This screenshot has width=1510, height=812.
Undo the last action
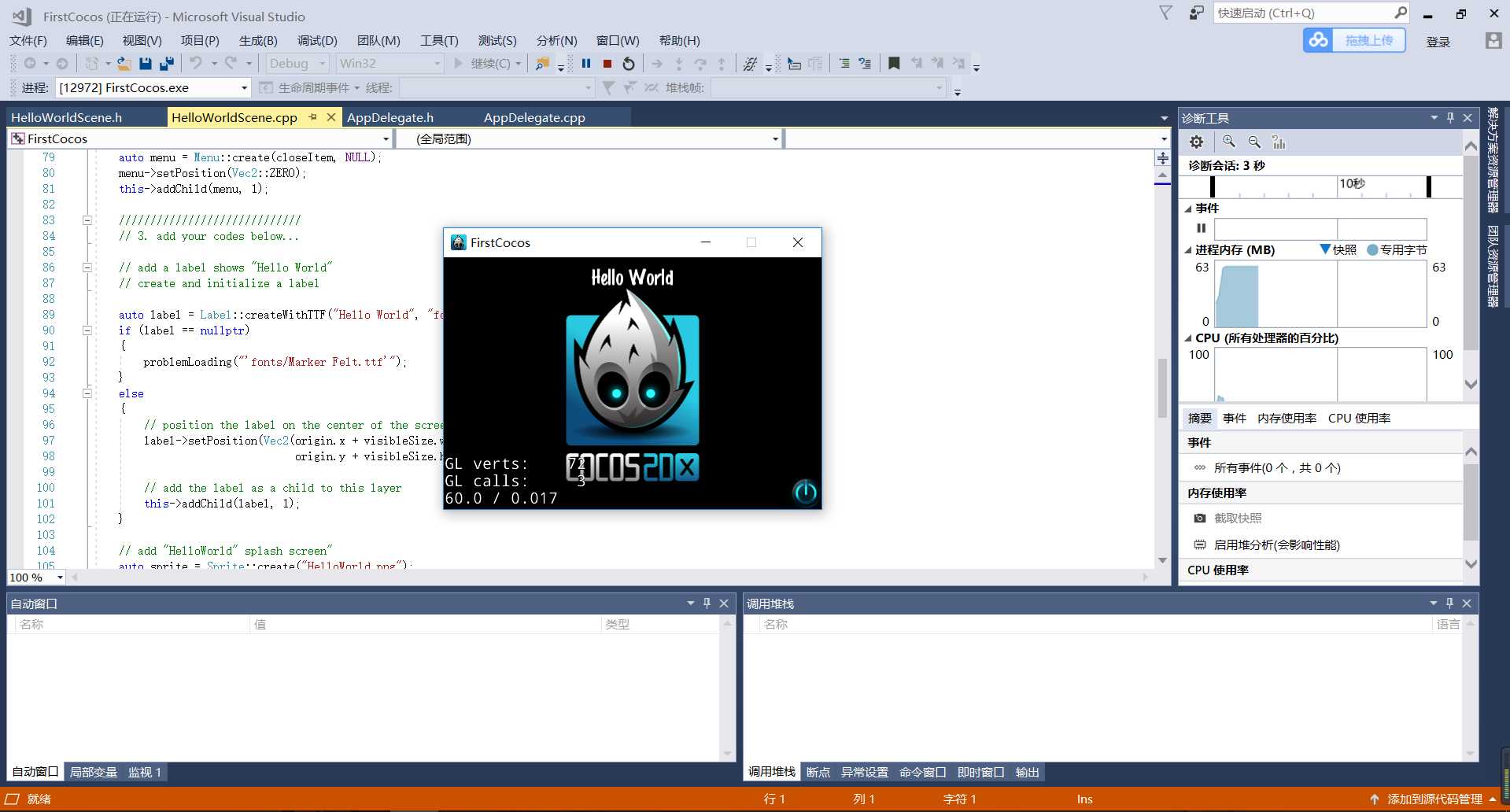click(196, 64)
